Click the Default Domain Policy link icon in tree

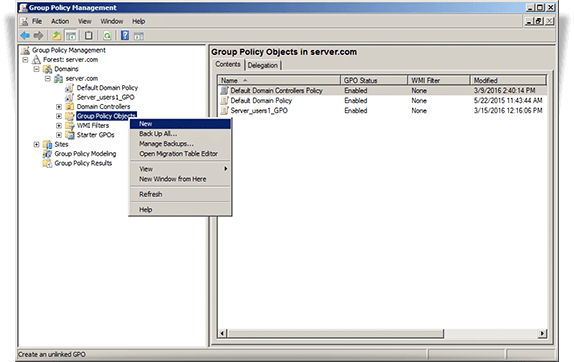(x=70, y=88)
